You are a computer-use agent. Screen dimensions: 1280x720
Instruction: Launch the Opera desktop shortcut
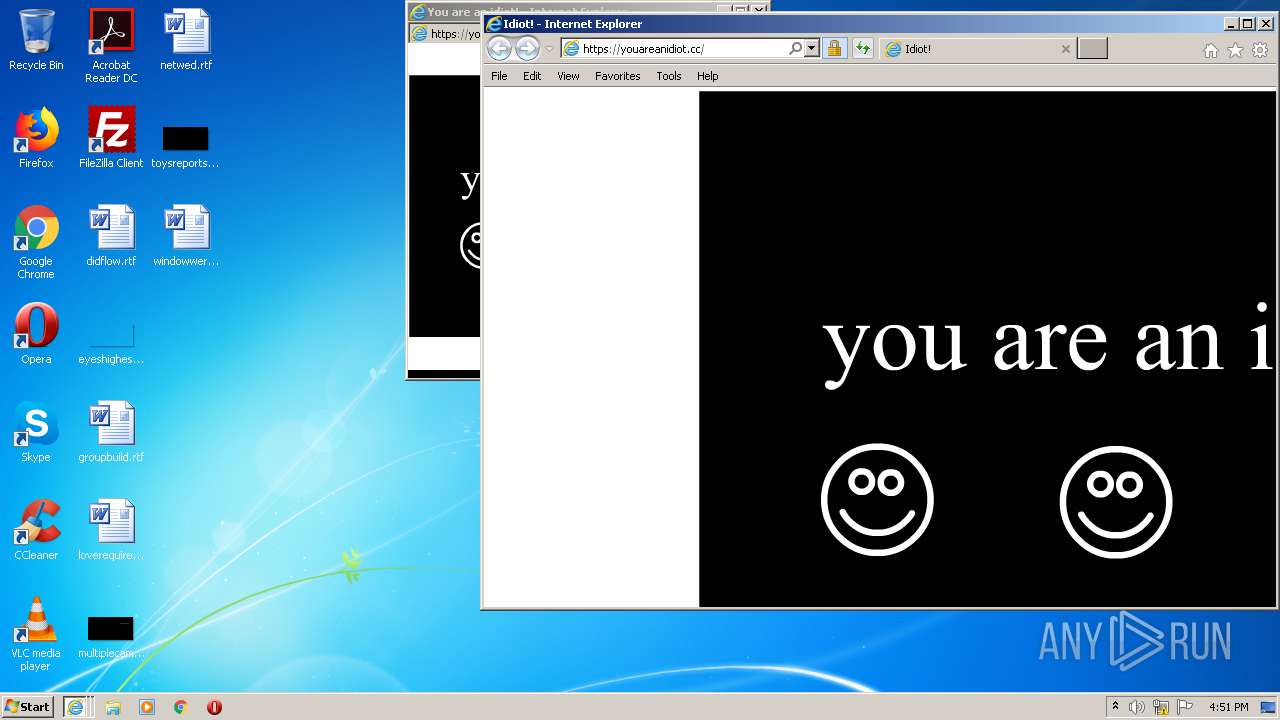(x=36, y=334)
